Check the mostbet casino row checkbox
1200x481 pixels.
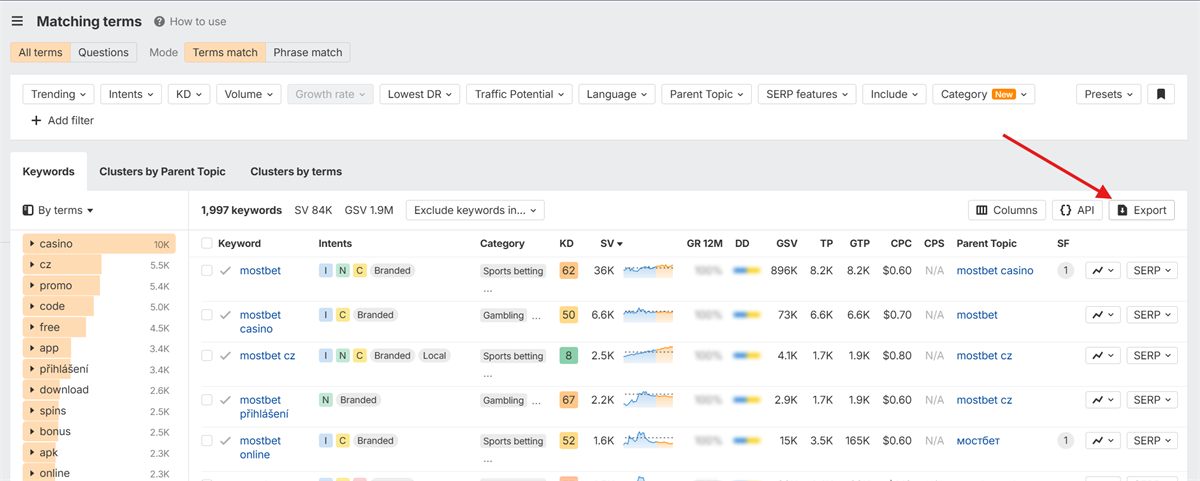(x=206, y=315)
